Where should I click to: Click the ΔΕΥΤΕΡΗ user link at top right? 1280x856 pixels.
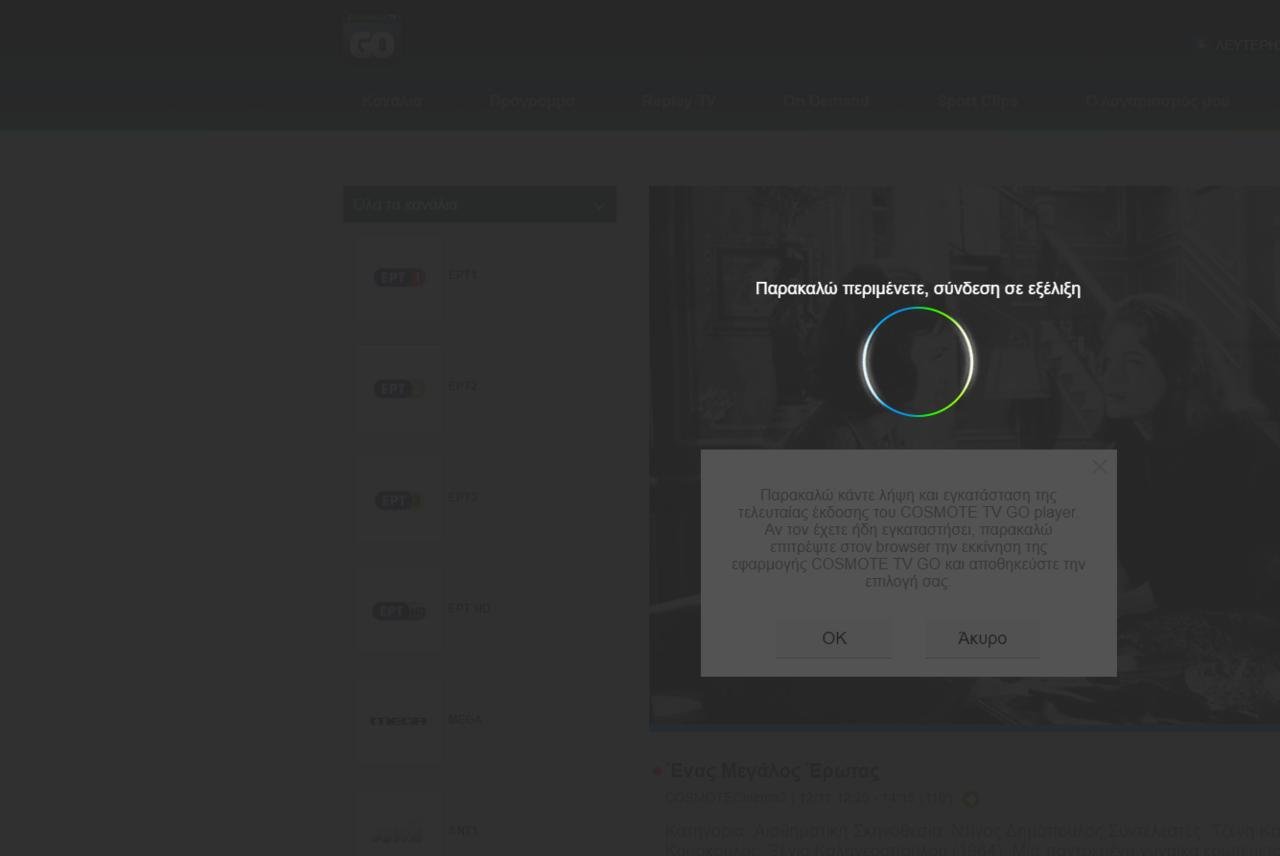1246,45
